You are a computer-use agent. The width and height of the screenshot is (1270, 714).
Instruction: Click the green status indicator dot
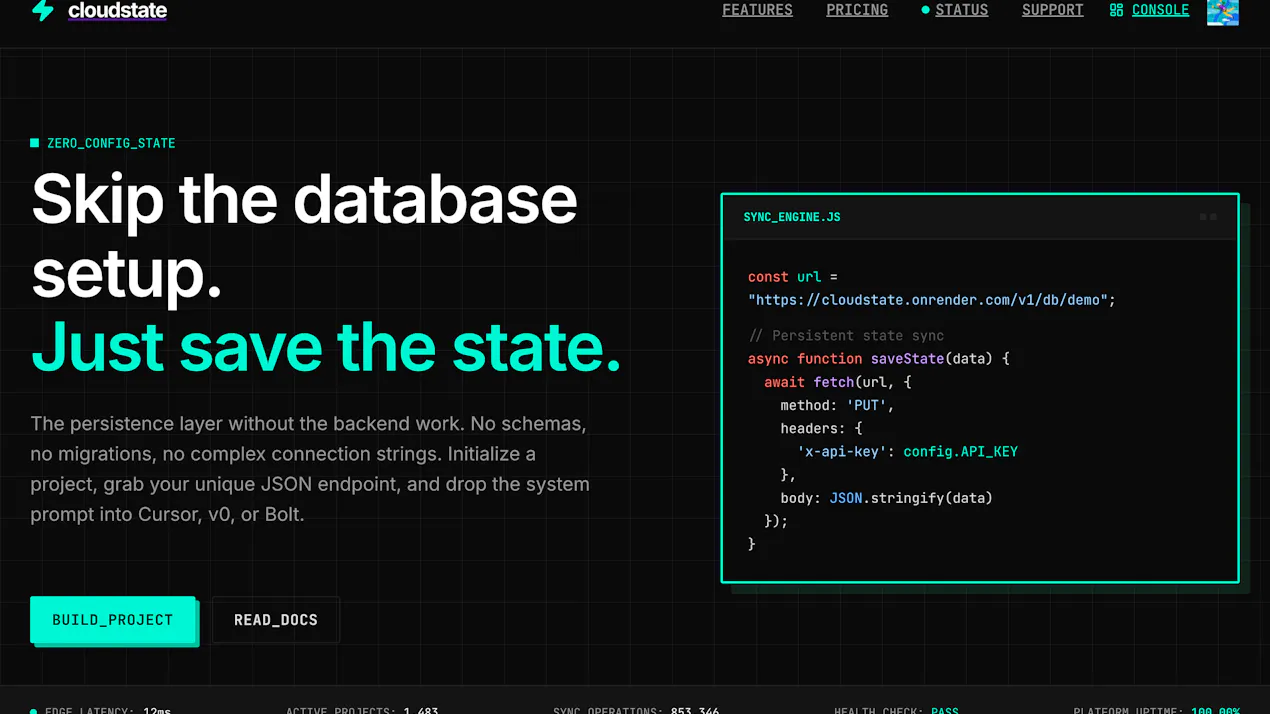(x=925, y=10)
